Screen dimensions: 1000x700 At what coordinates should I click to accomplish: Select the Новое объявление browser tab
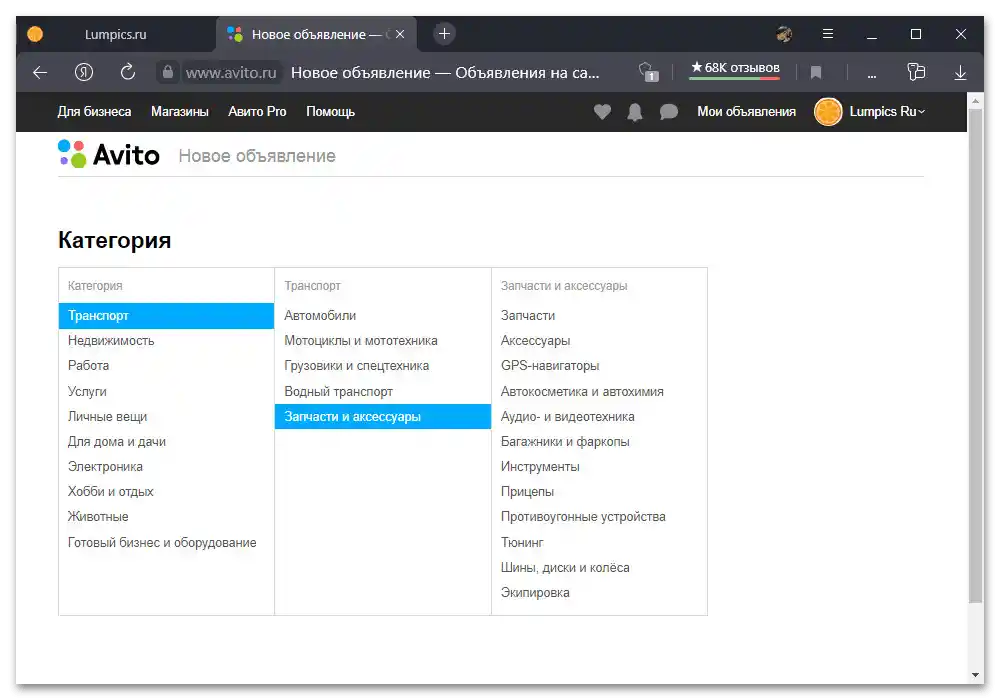[x=317, y=34]
